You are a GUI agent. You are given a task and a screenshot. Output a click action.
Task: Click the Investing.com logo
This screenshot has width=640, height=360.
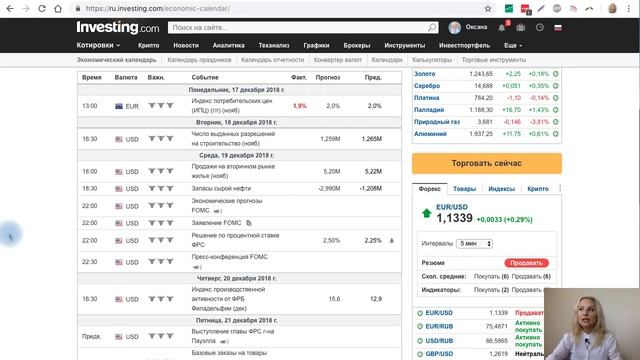pos(118,27)
